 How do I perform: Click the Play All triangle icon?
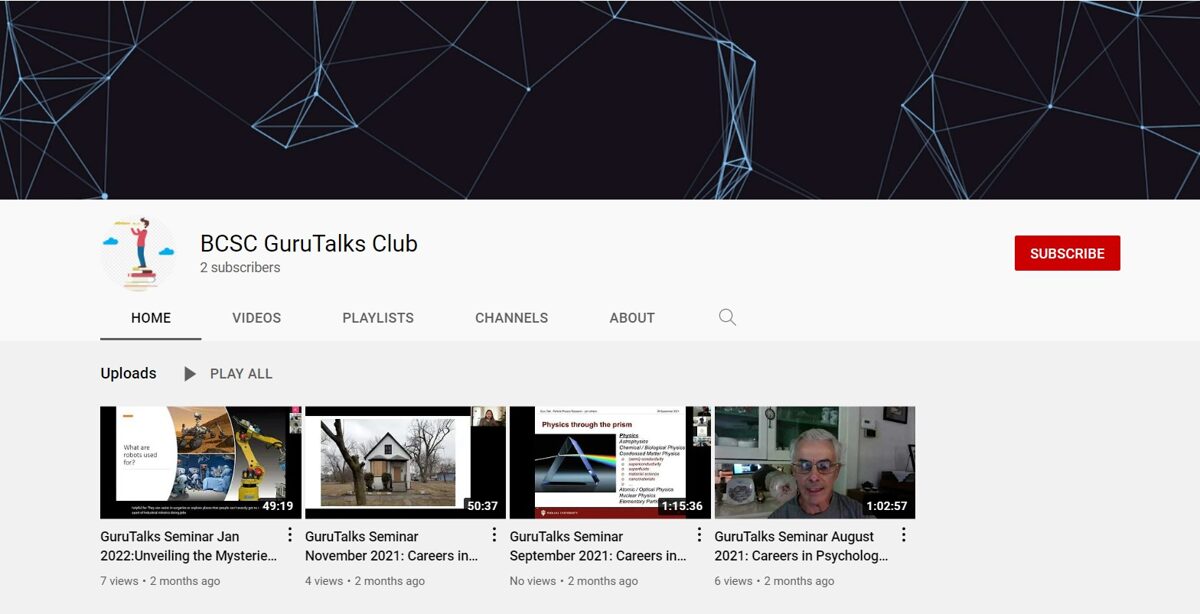tap(190, 374)
